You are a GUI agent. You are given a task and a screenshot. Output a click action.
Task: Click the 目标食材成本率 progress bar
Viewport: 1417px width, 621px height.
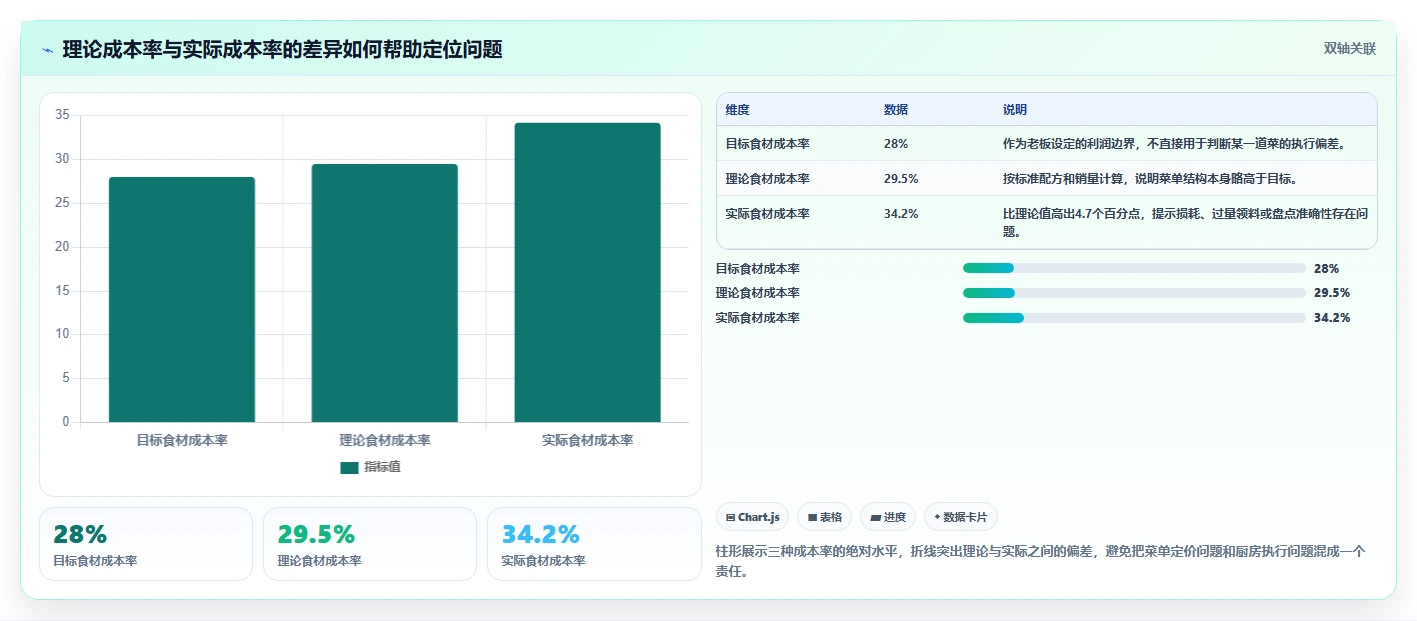click(1134, 268)
